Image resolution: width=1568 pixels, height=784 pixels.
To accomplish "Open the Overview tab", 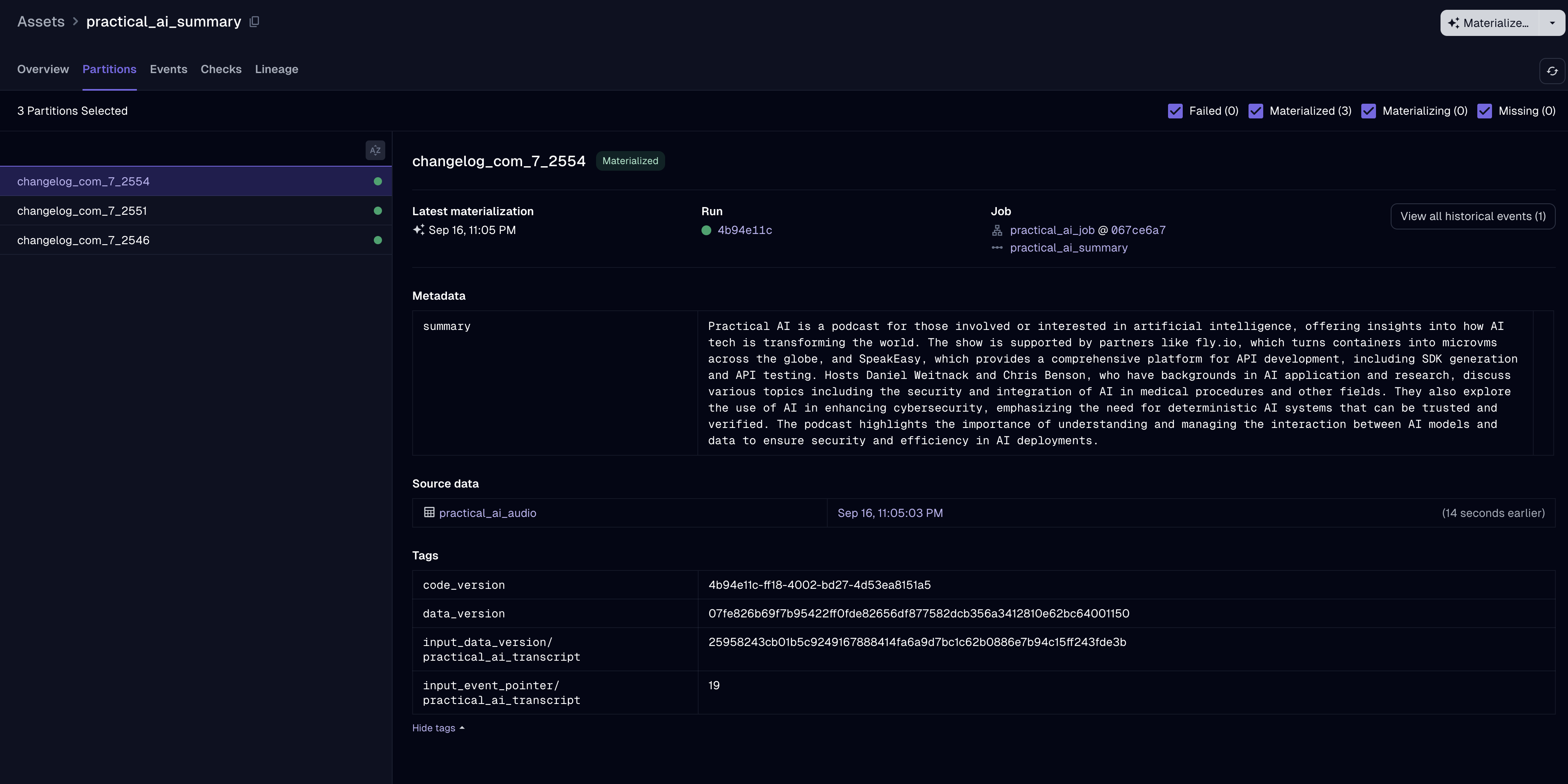I will pyautogui.click(x=43, y=69).
